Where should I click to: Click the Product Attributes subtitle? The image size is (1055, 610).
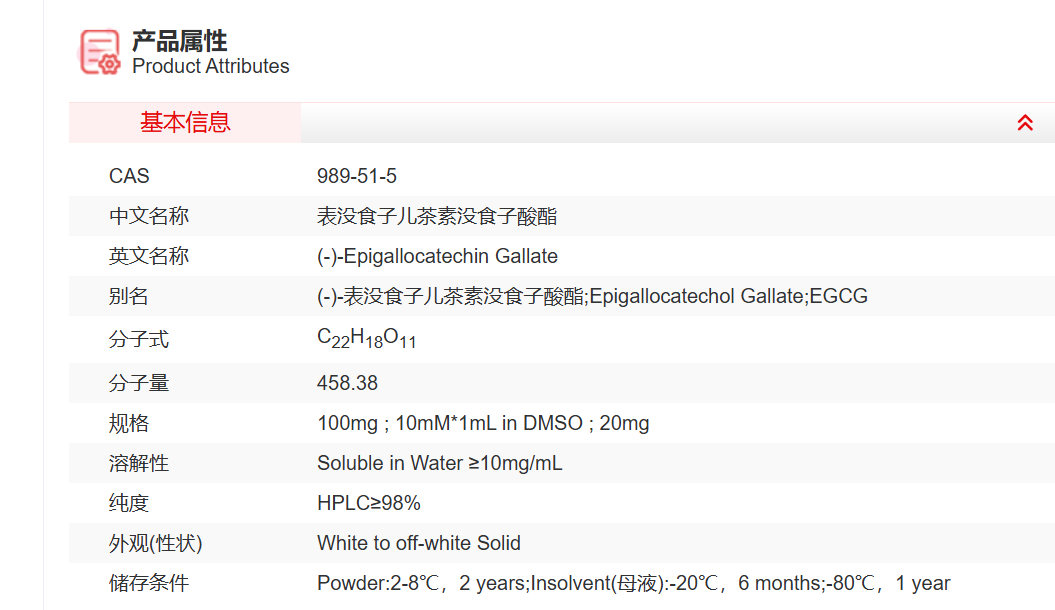(x=211, y=67)
